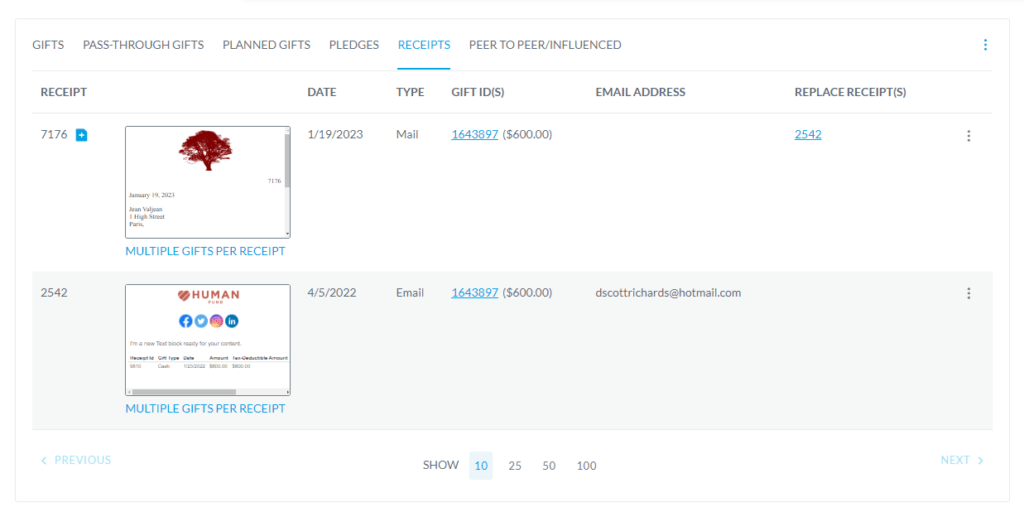This screenshot has width=1024, height=517.
Task: Click the email dscottrichards@hotmail.com
Action: 668,292
